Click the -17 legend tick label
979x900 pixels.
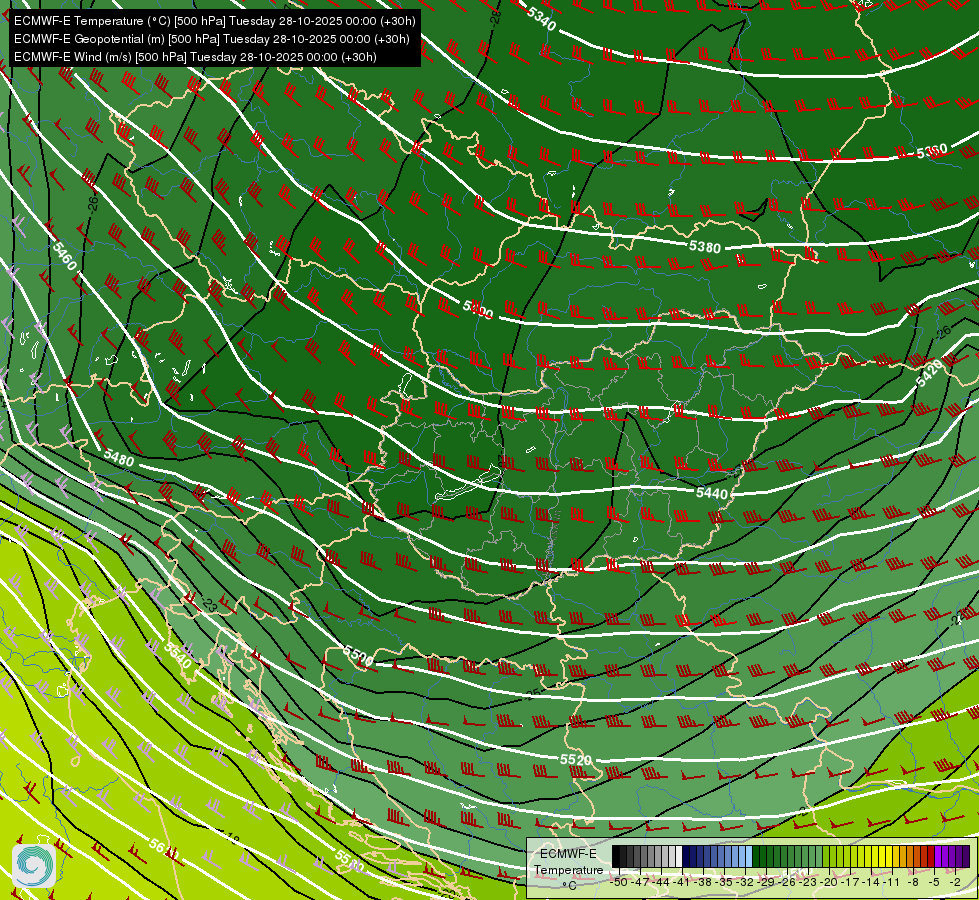[850, 882]
